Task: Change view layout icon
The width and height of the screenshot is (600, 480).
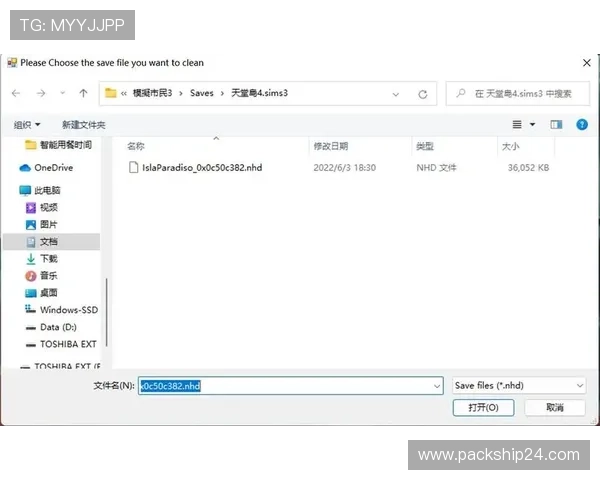Action: pyautogui.click(x=517, y=124)
